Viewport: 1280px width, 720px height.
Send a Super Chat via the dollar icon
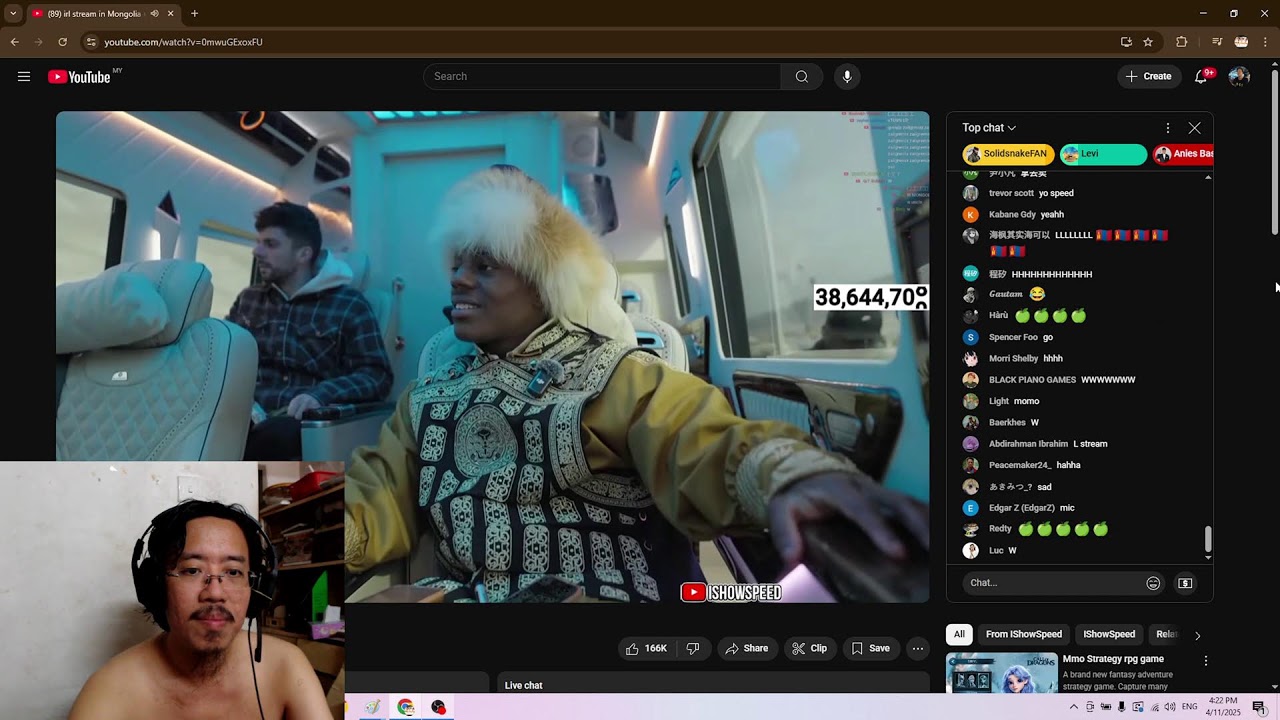coord(1185,583)
